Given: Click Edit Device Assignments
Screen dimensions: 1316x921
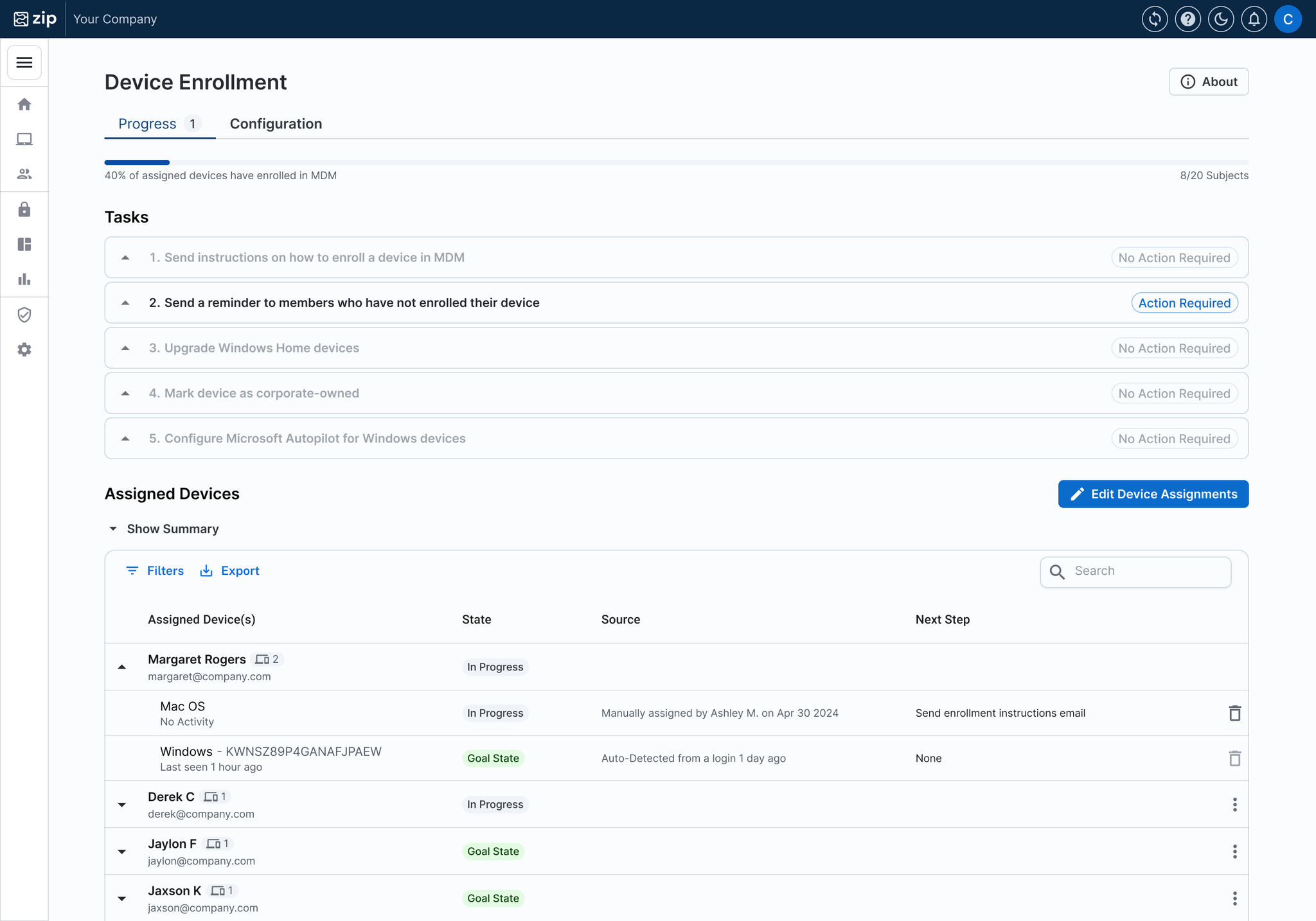Looking at the screenshot, I should click(x=1153, y=494).
